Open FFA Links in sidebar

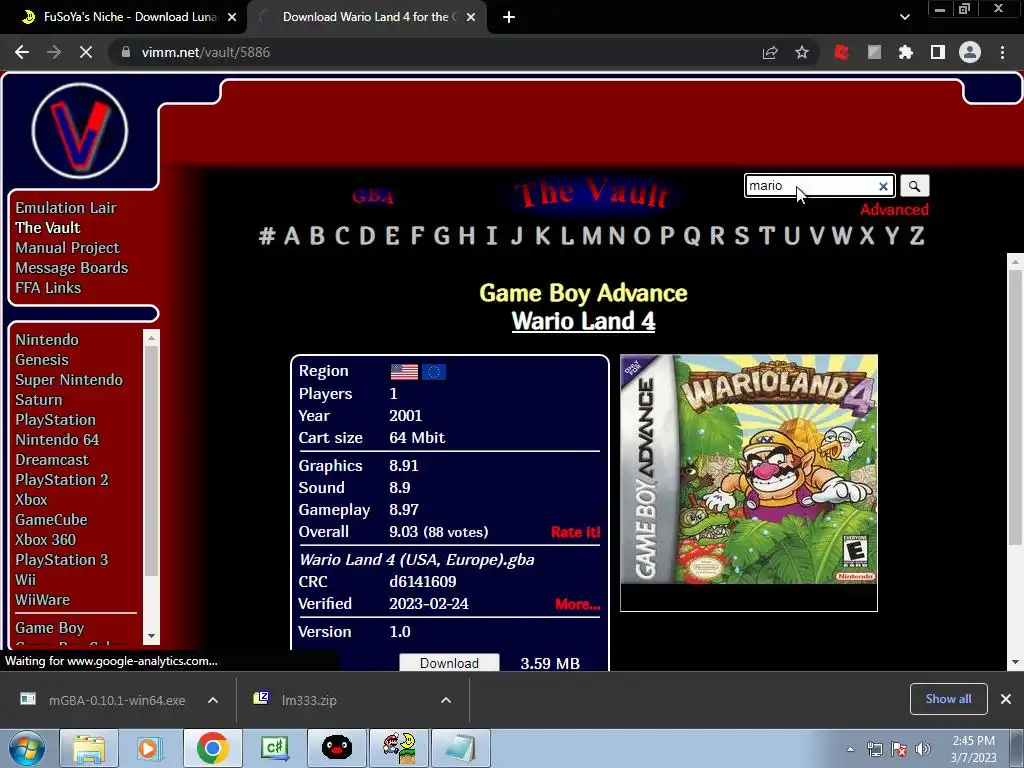pos(48,287)
